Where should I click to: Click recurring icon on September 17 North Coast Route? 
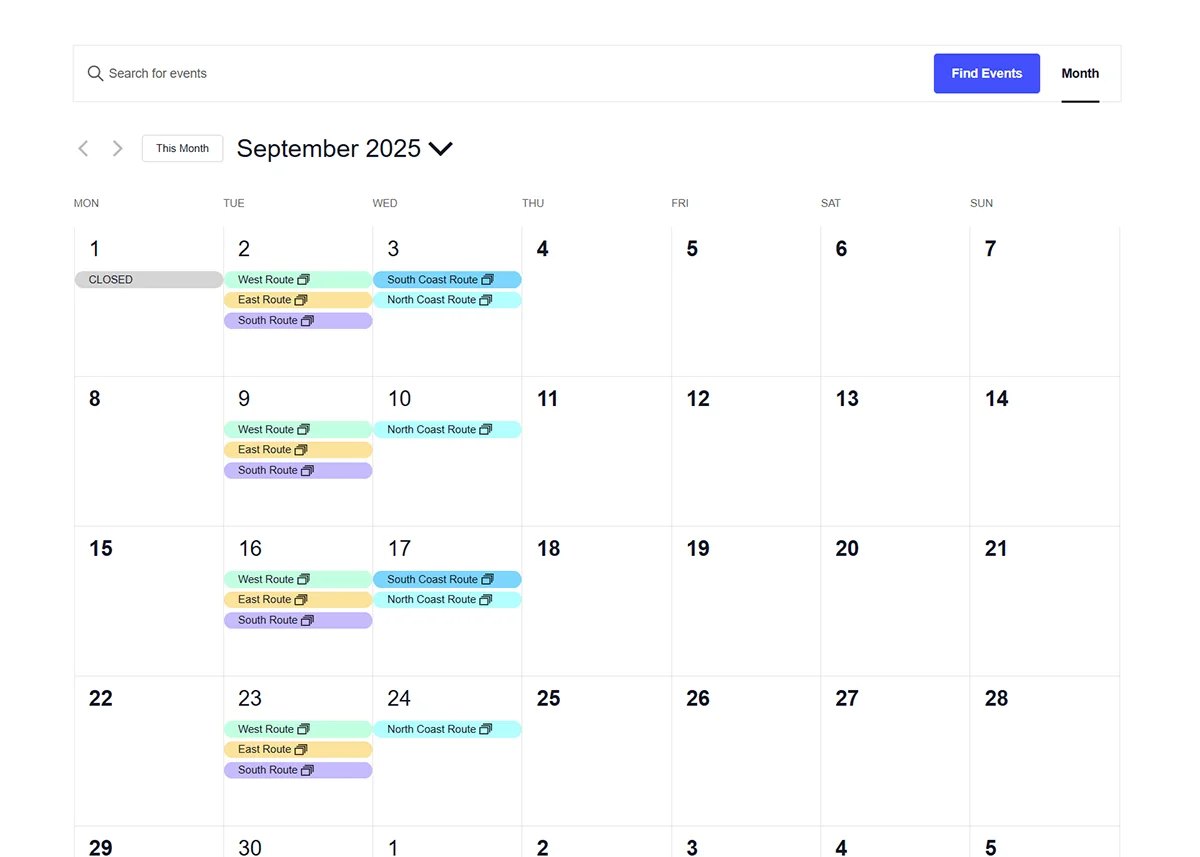coord(486,600)
